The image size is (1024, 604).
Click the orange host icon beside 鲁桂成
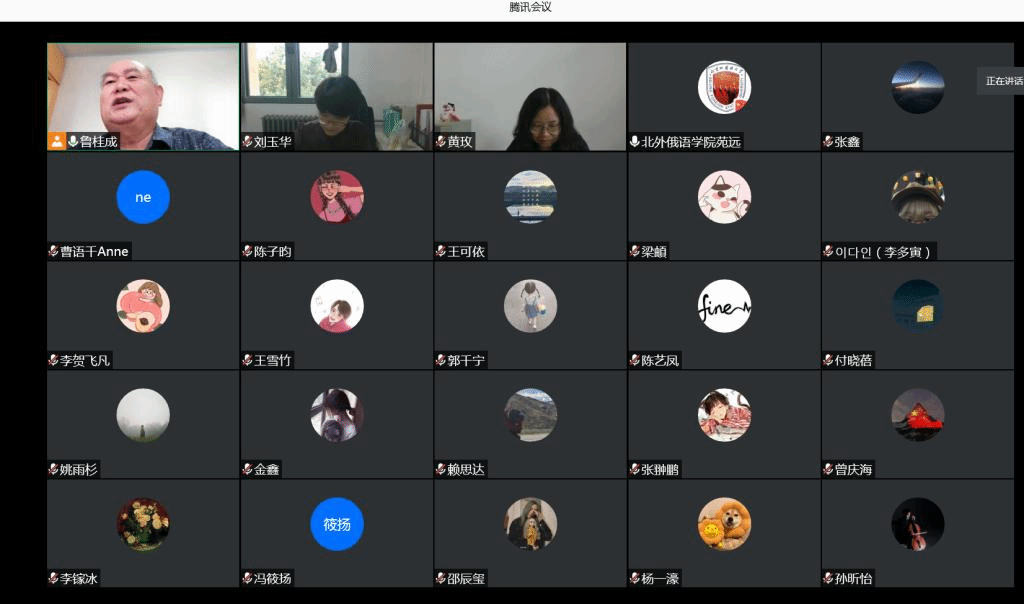point(57,142)
